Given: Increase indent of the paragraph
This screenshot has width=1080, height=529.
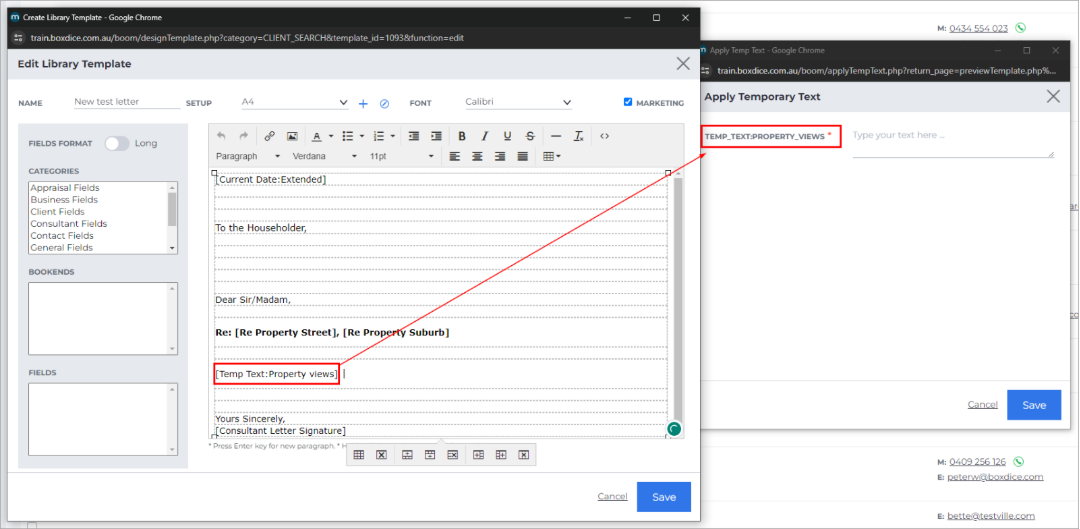Looking at the screenshot, I should 436,136.
